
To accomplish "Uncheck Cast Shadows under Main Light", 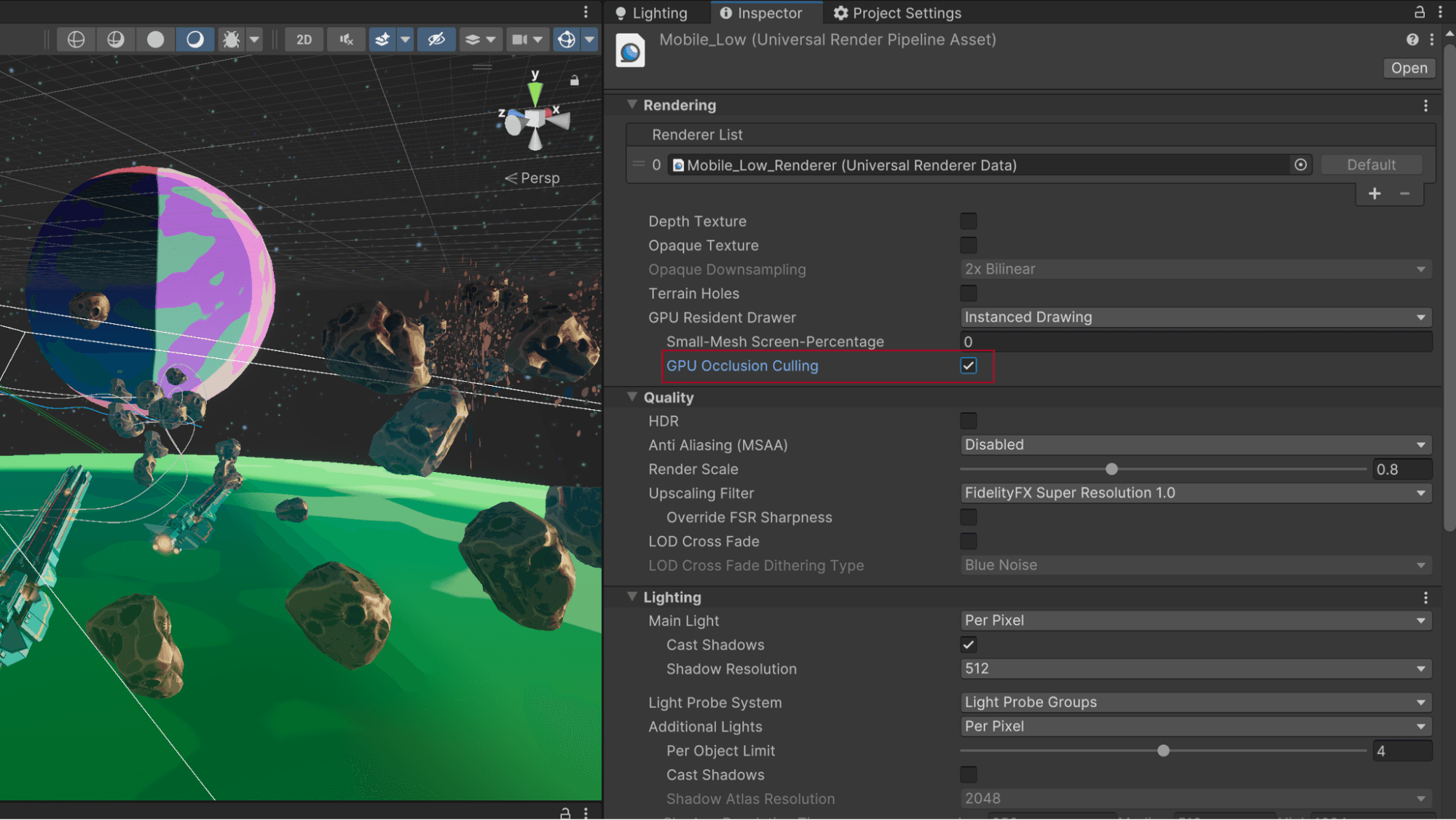I will 968,644.
